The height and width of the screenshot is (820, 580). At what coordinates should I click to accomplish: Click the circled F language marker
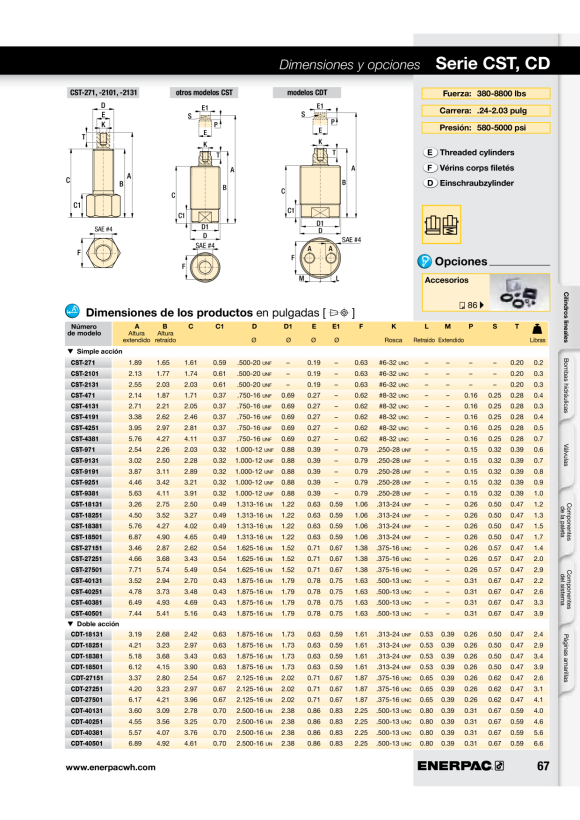(429, 167)
